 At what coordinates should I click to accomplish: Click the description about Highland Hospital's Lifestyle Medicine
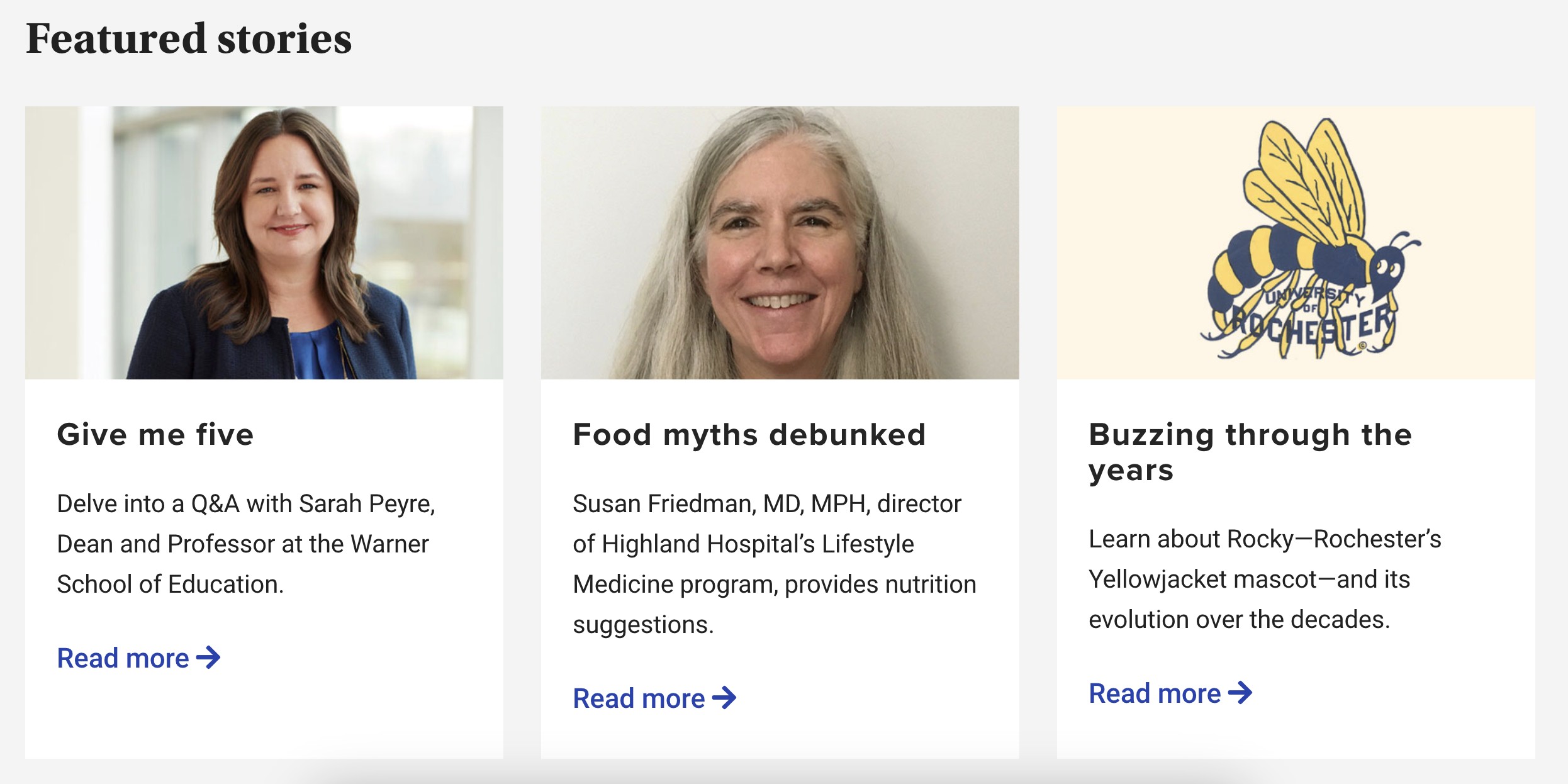(775, 564)
